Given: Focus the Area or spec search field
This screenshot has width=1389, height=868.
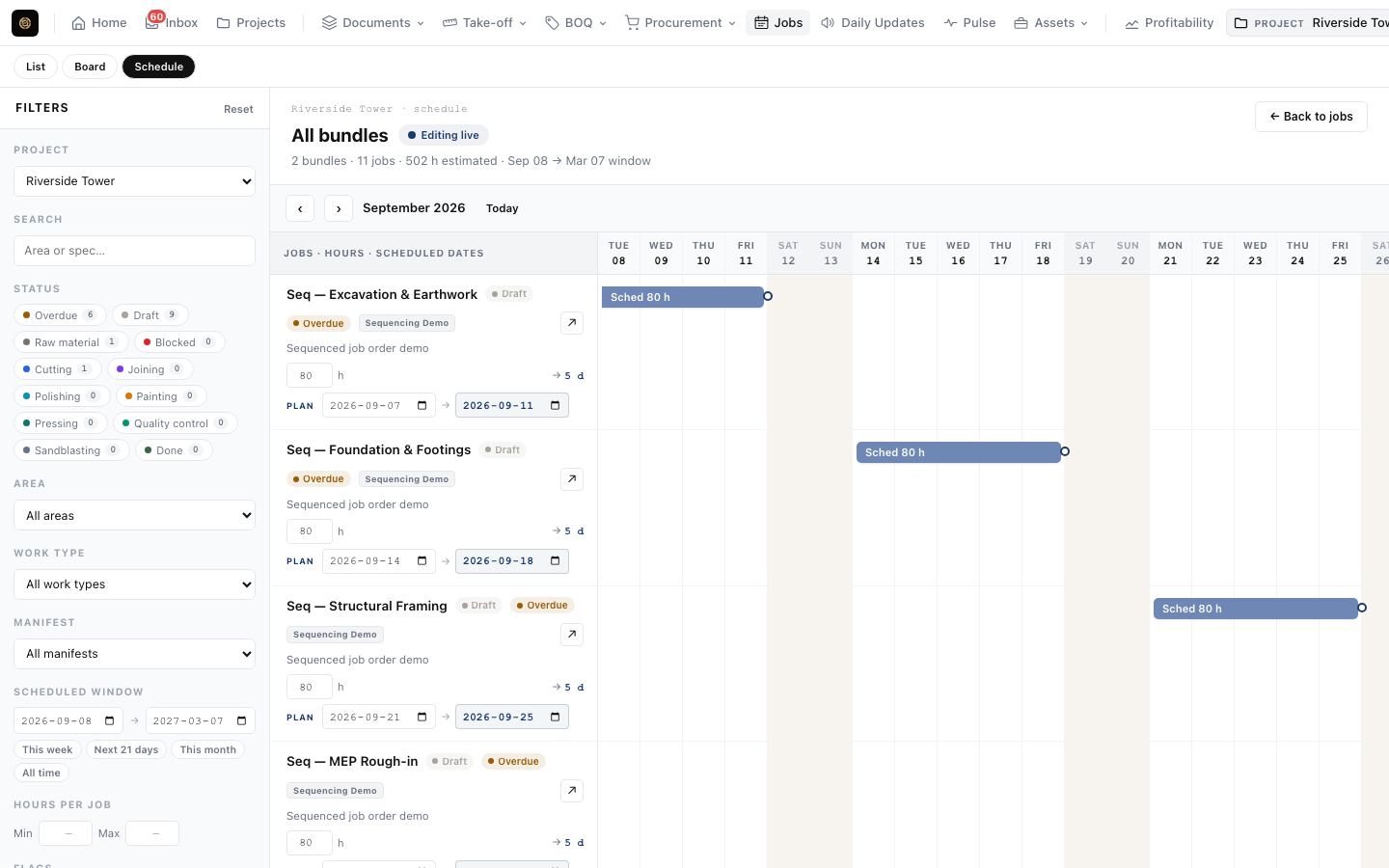Looking at the screenshot, I should click(134, 251).
